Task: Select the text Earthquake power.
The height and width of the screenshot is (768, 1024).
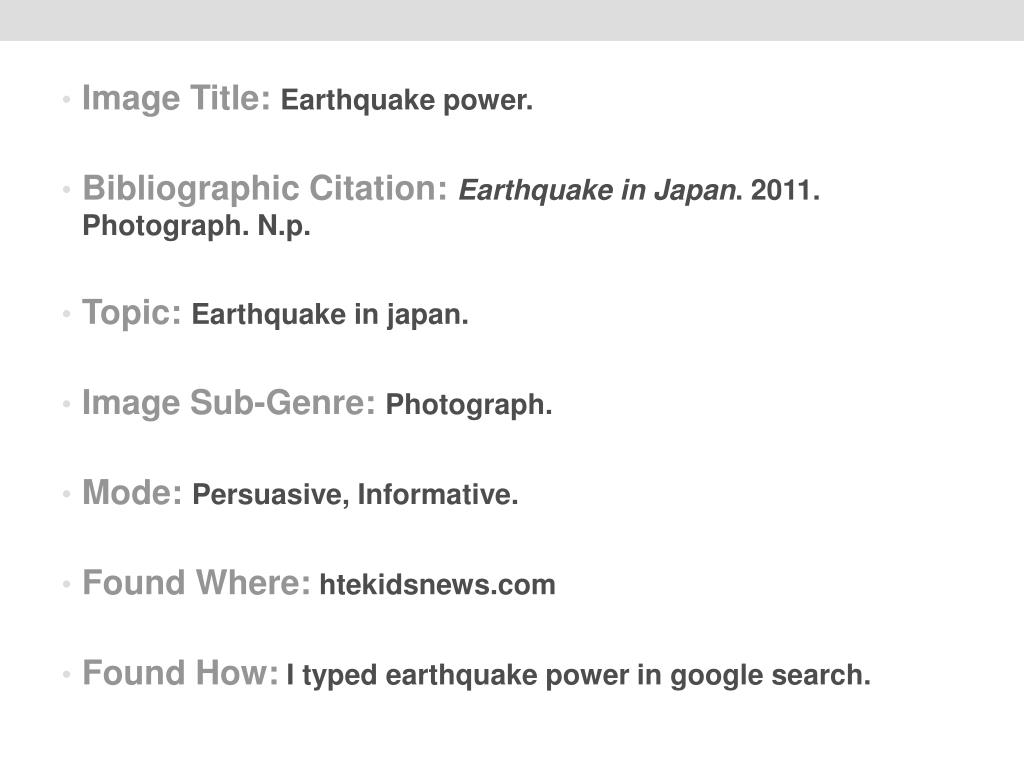Action: 407,101
